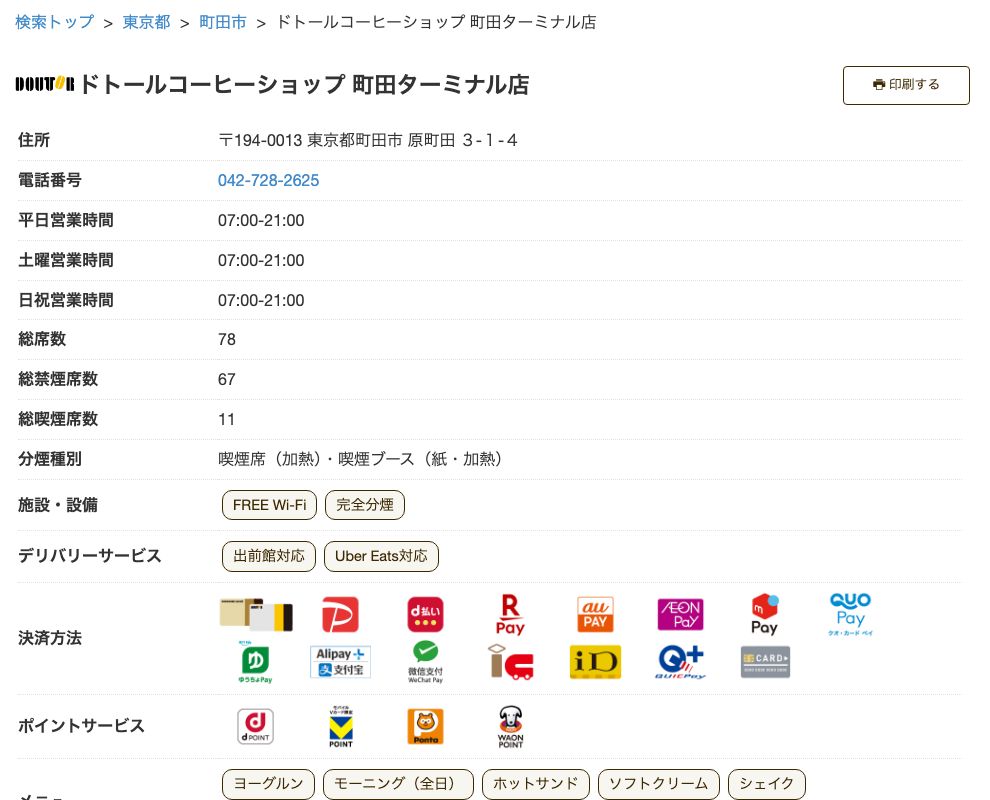Click the Ponta point icon

(426, 727)
